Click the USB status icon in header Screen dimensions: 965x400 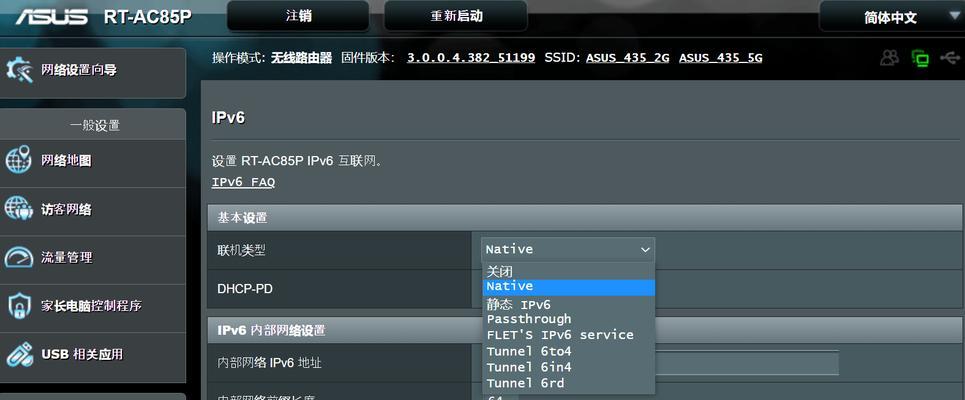(950, 58)
